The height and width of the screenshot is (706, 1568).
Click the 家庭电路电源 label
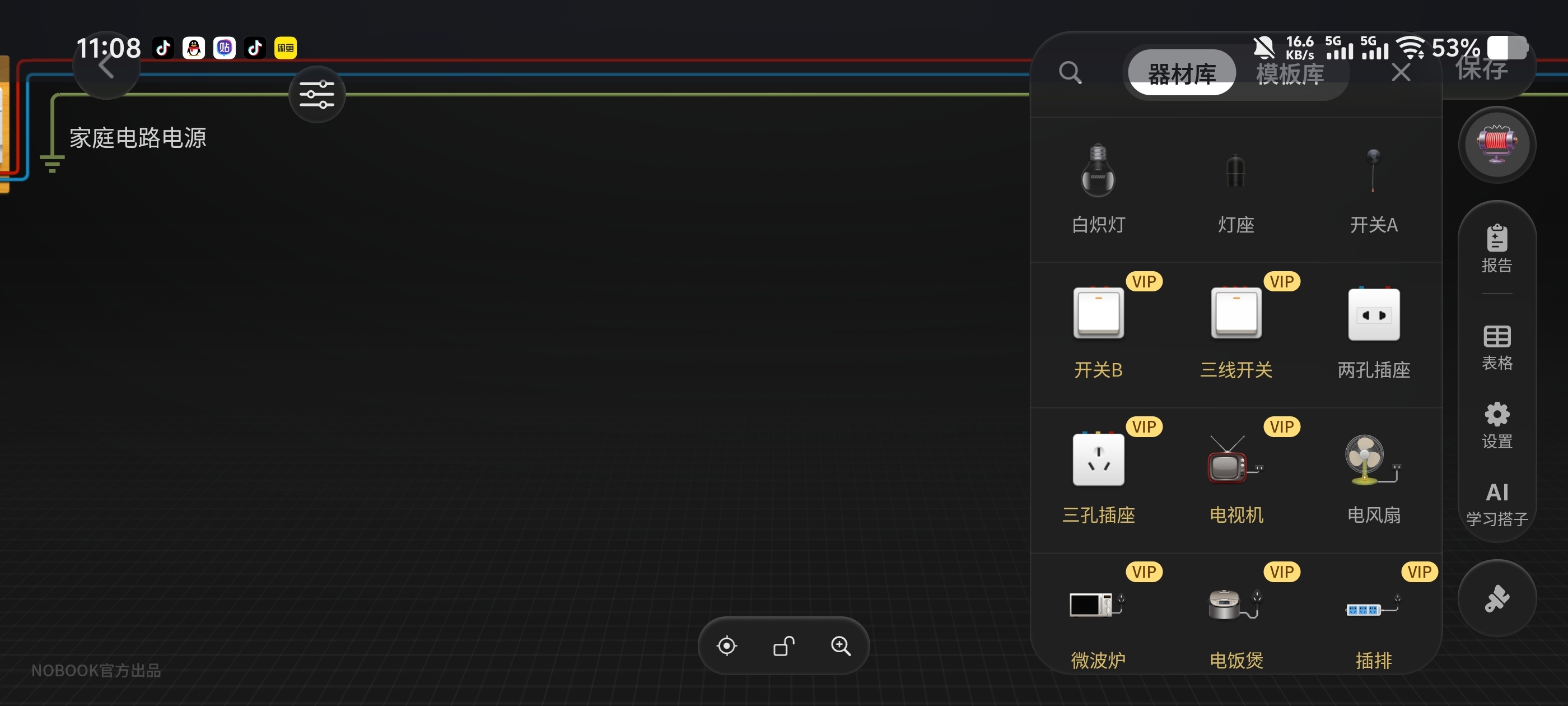click(x=138, y=137)
